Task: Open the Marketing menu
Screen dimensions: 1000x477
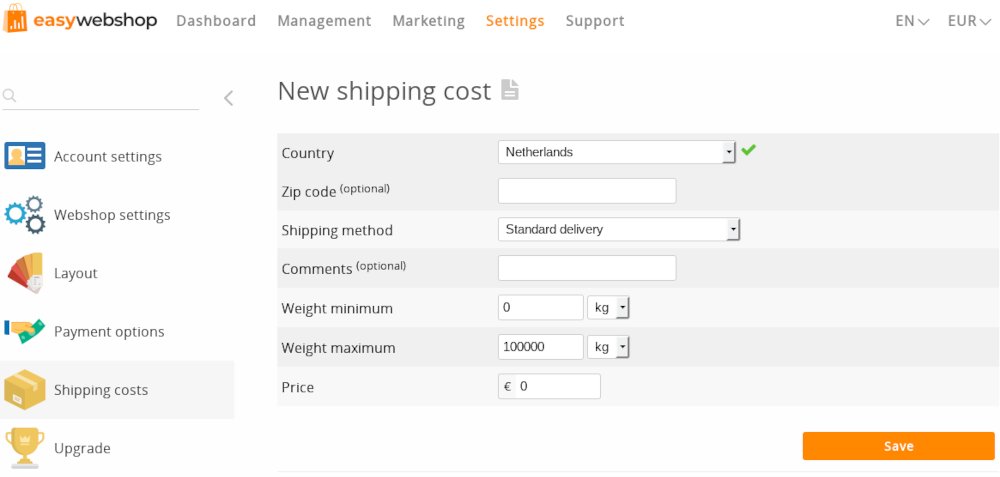Action: pyautogui.click(x=428, y=21)
